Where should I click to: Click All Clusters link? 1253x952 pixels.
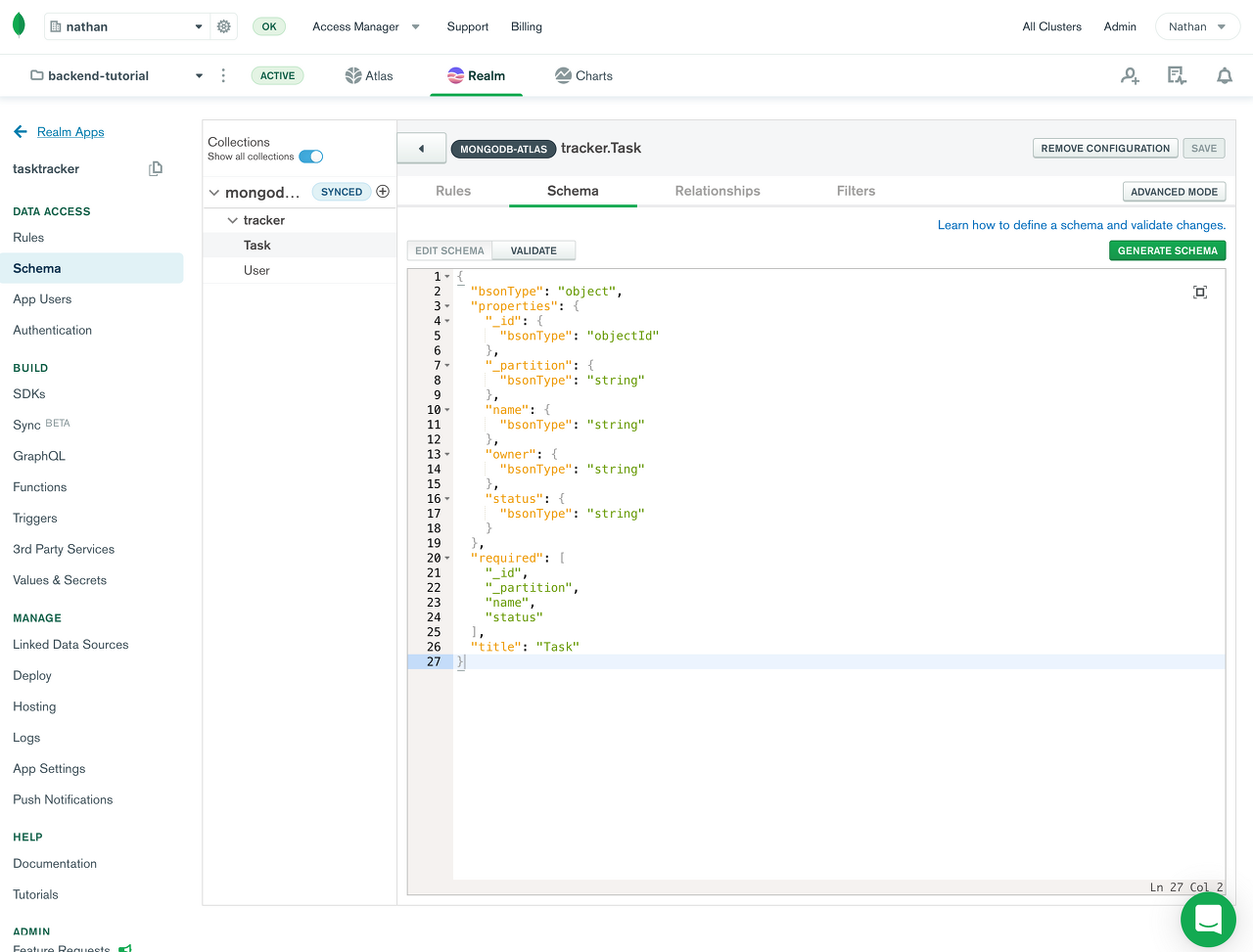[1052, 26]
